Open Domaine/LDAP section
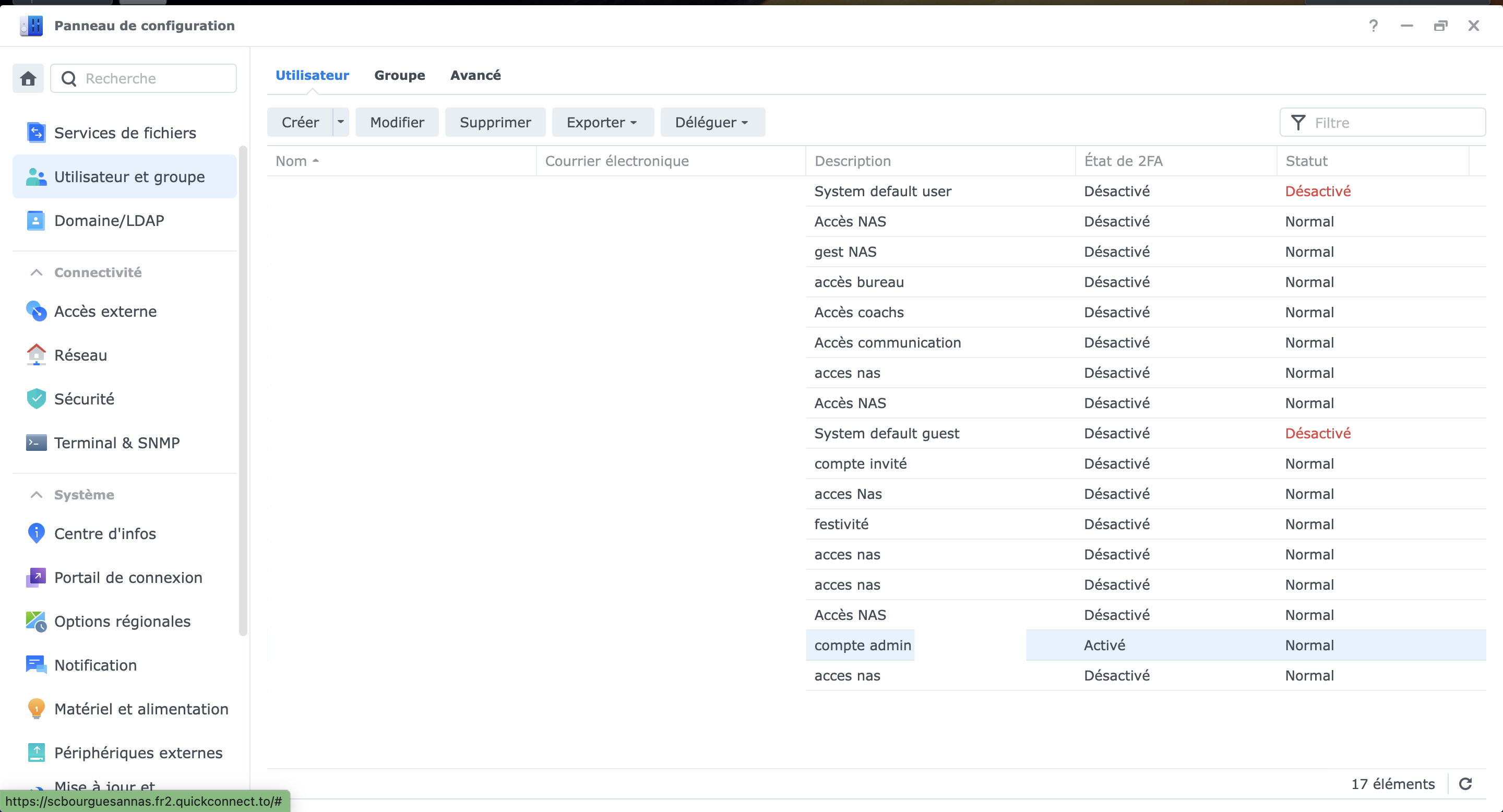 [x=109, y=221]
